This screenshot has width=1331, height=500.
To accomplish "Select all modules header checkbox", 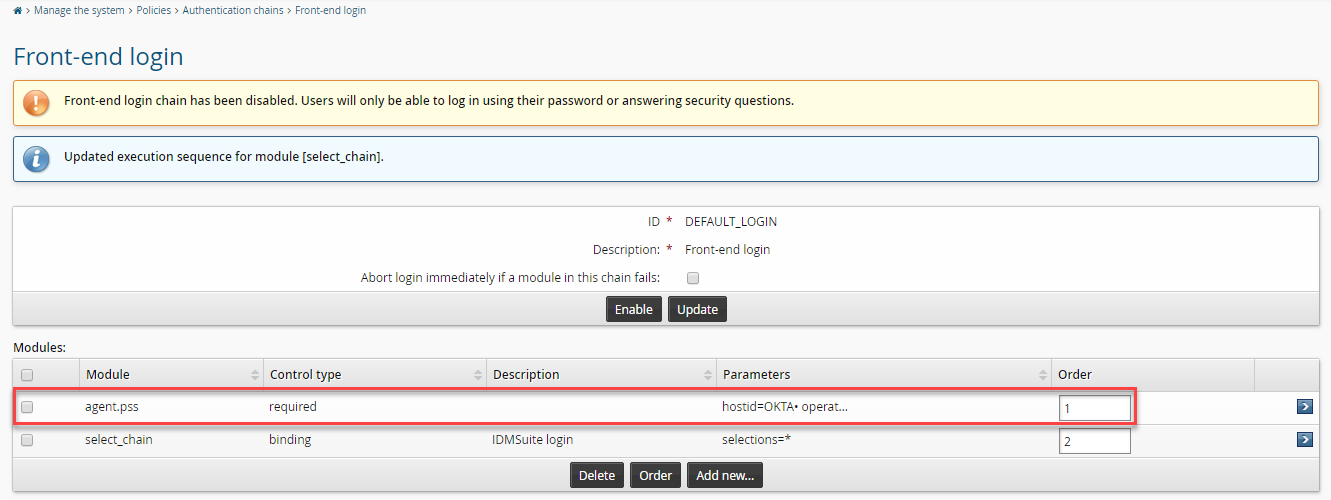I will coord(27,375).
